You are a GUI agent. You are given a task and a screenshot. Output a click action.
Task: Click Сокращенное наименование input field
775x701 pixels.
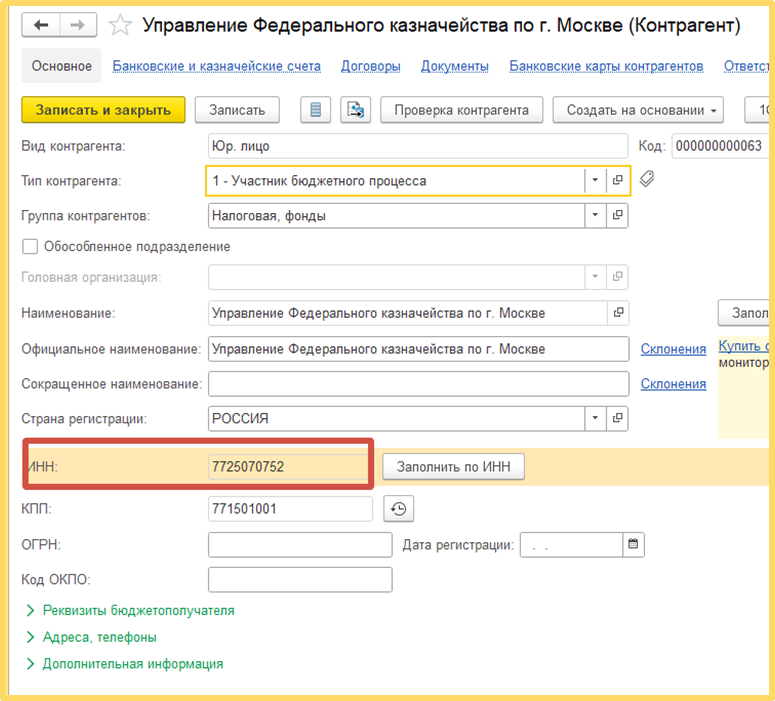(x=418, y=384)
